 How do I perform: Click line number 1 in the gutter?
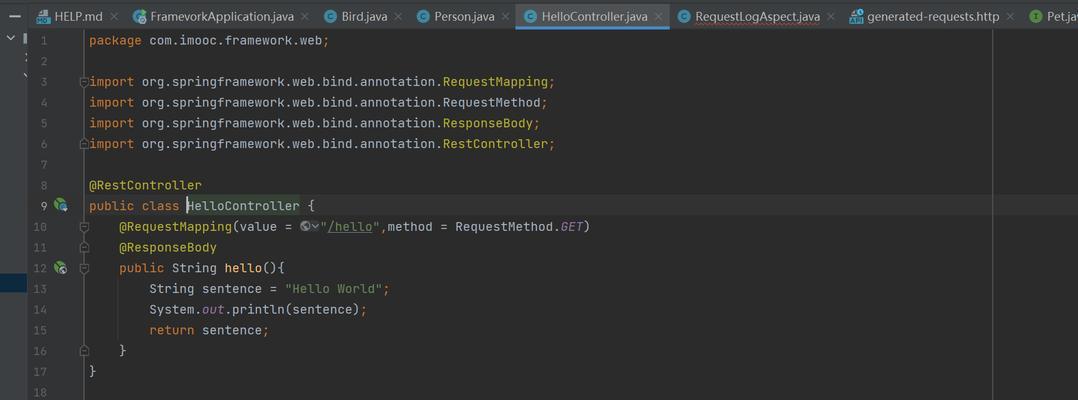coord(45,41)
